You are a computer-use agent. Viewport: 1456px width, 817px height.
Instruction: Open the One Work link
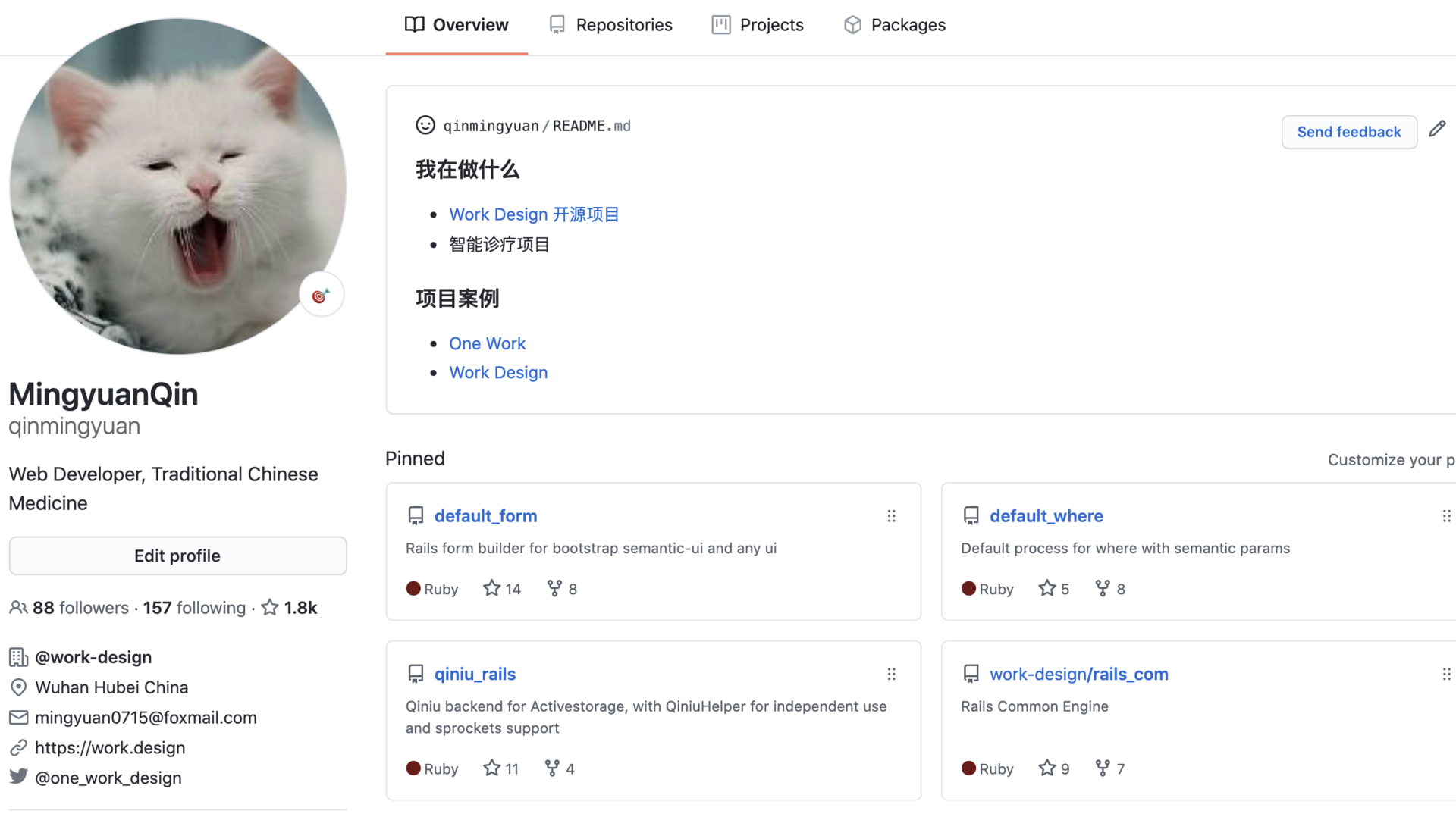[x=487, y=343]
